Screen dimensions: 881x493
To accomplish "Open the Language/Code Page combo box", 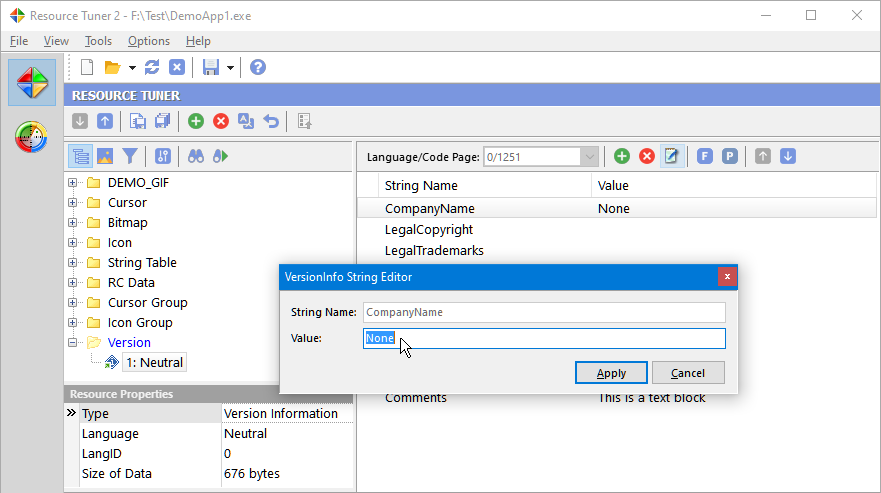I will [541, 157].
